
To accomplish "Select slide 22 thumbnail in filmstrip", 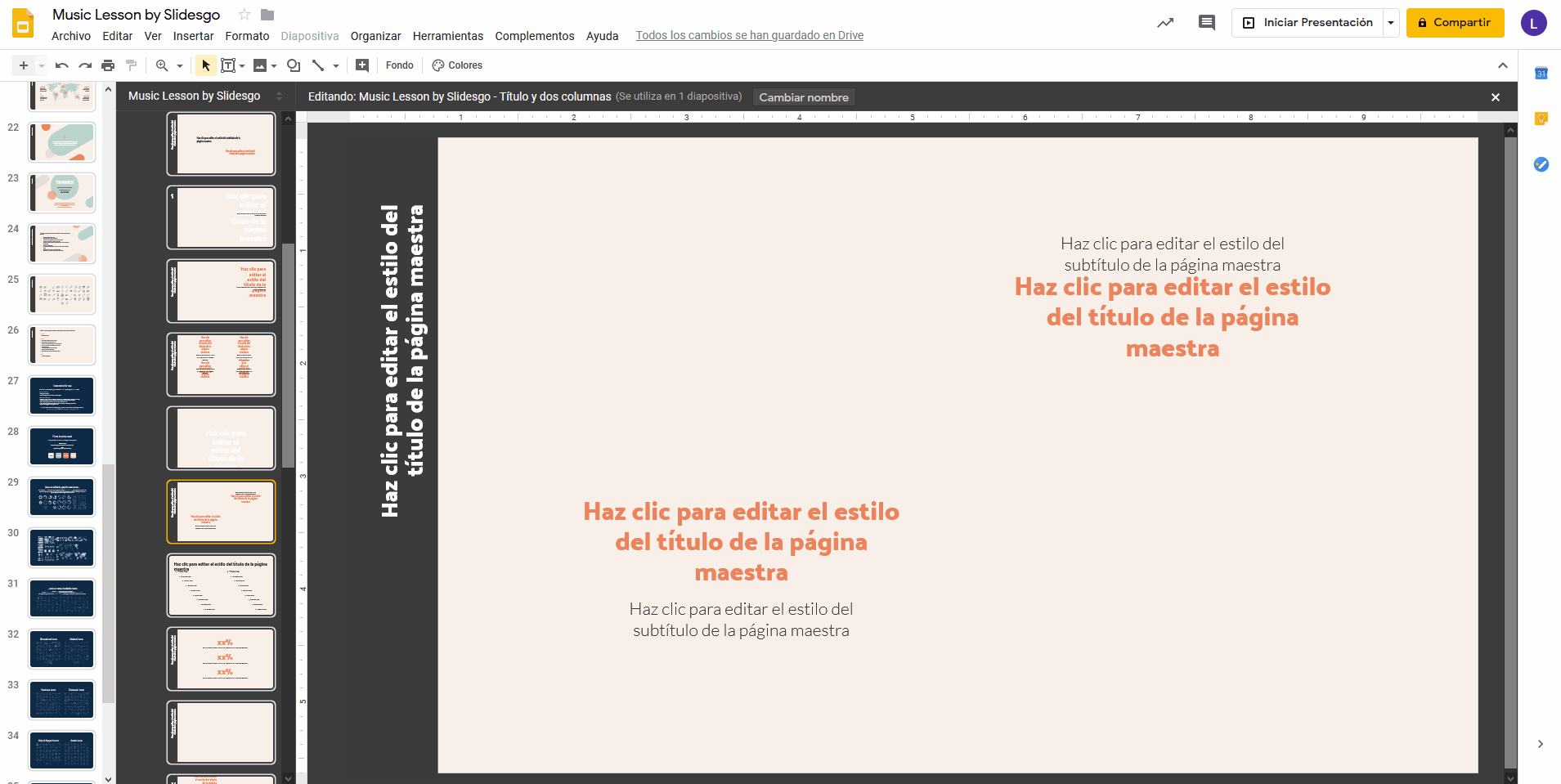I will click(63, 142).
